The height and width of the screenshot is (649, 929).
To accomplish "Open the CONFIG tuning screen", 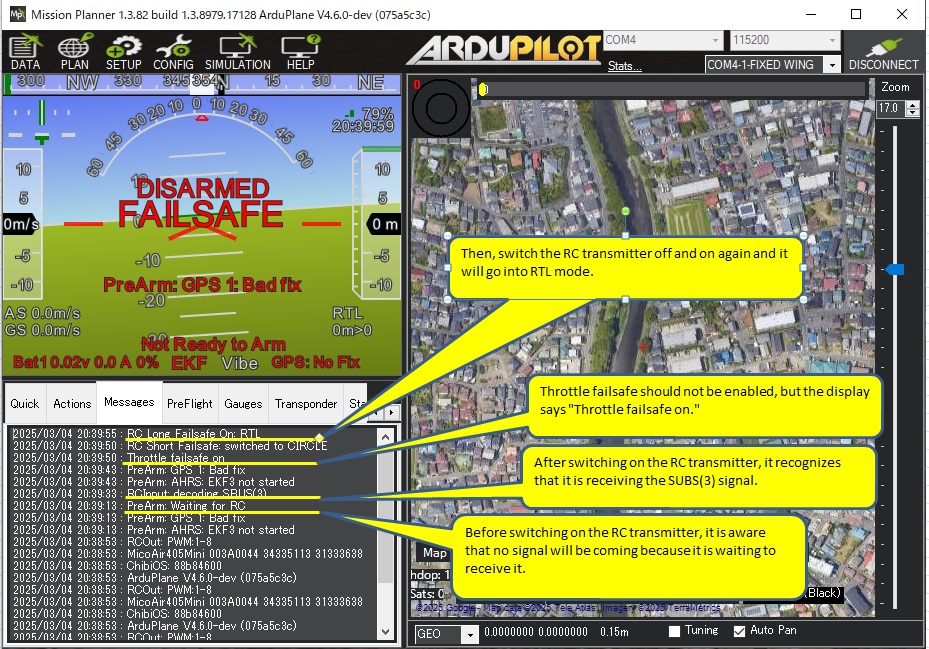I will (173, 52).
